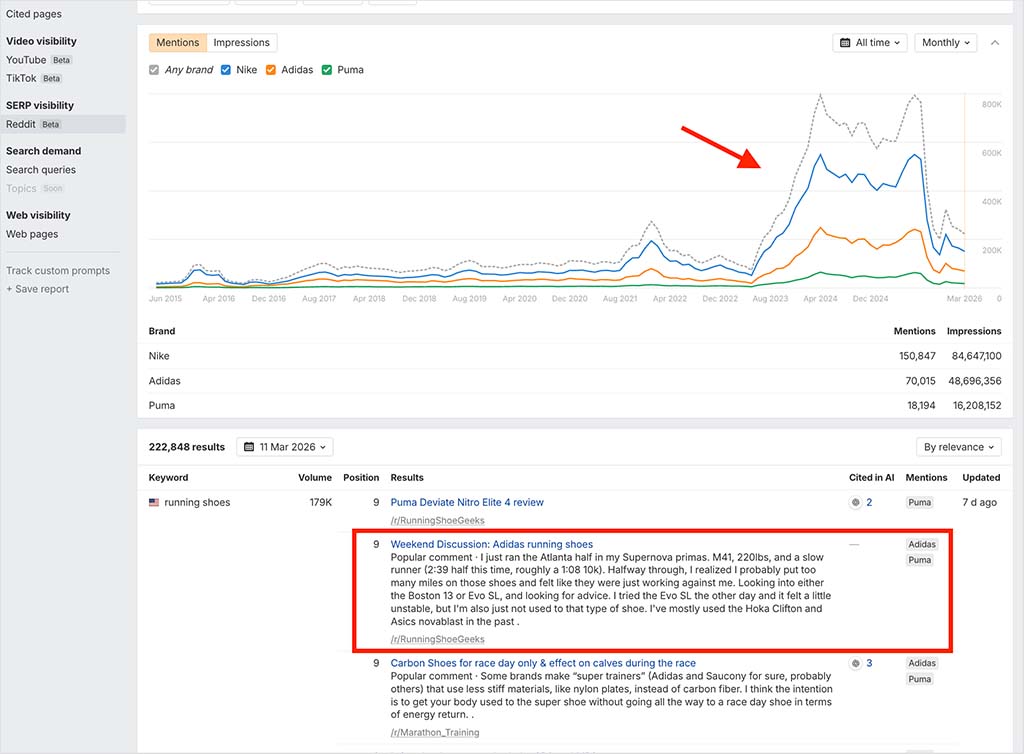Click the AI citation icon beside Puma Deviate review
Viewport: 1024px width, 754px height.
click(x=855, y=502)
